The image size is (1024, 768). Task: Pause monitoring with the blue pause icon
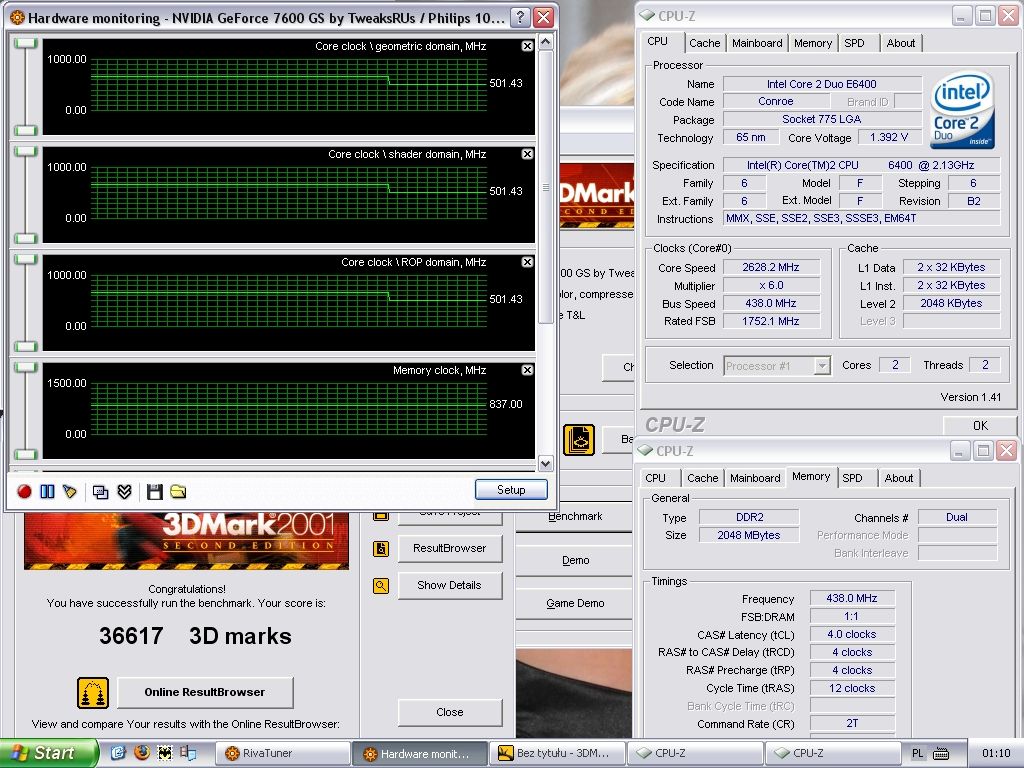[47, 491]
